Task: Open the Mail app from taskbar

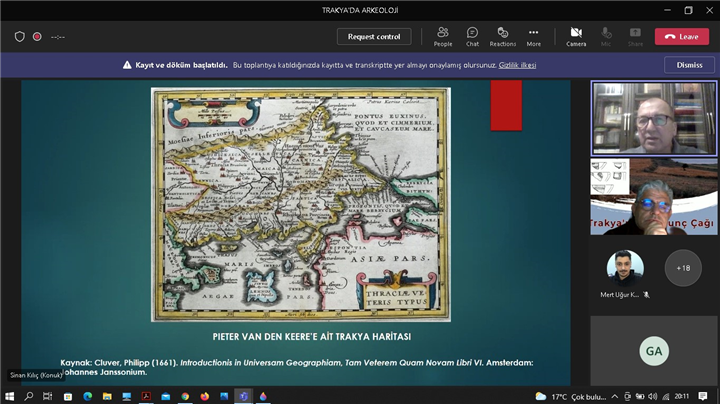Action: 166,396
